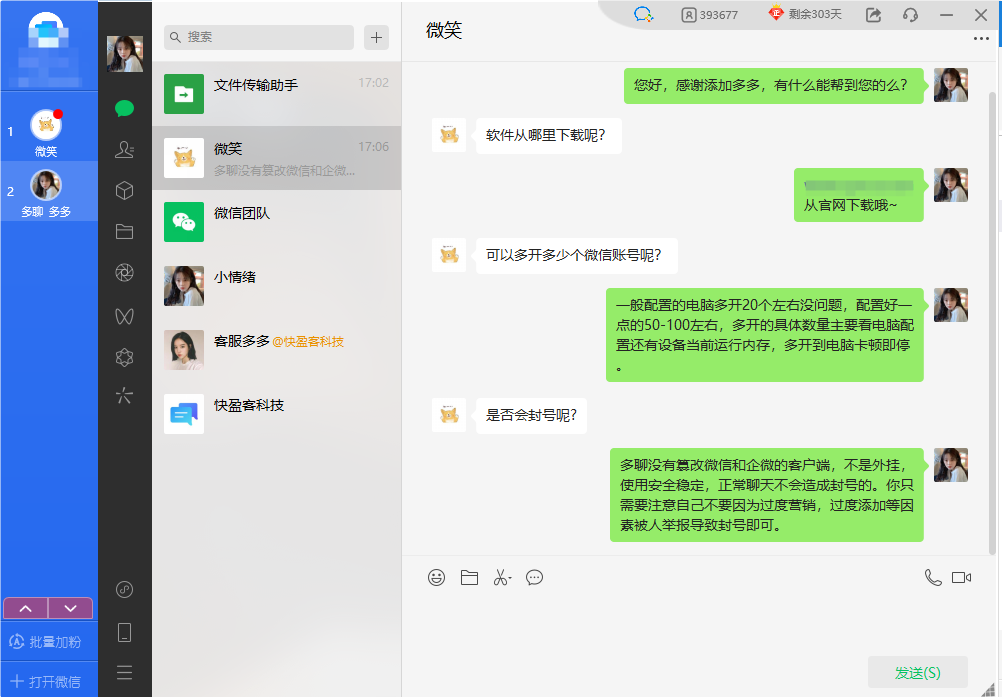This screenshot has width=1002, height=697.
Task: Open the 文件传输助手 conversation
Action: coord(277,94)
